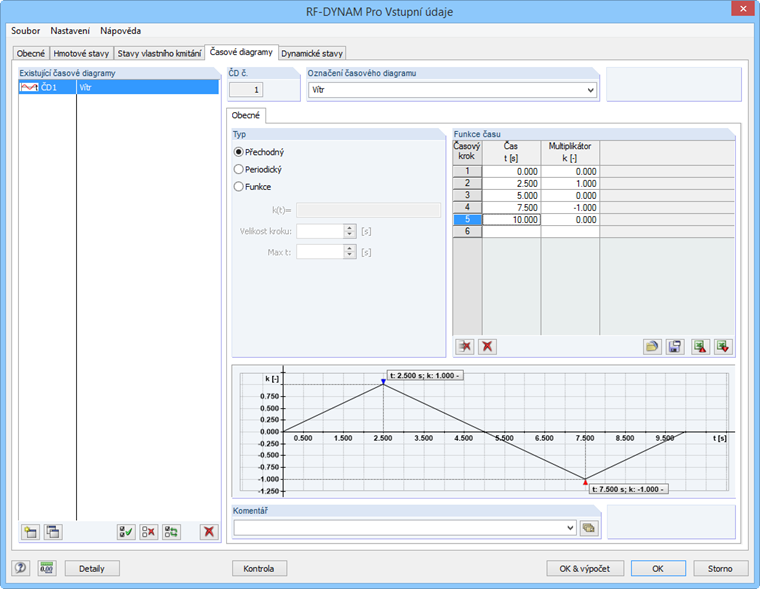Increase the Velikost kroku spinner

(350, 228)
